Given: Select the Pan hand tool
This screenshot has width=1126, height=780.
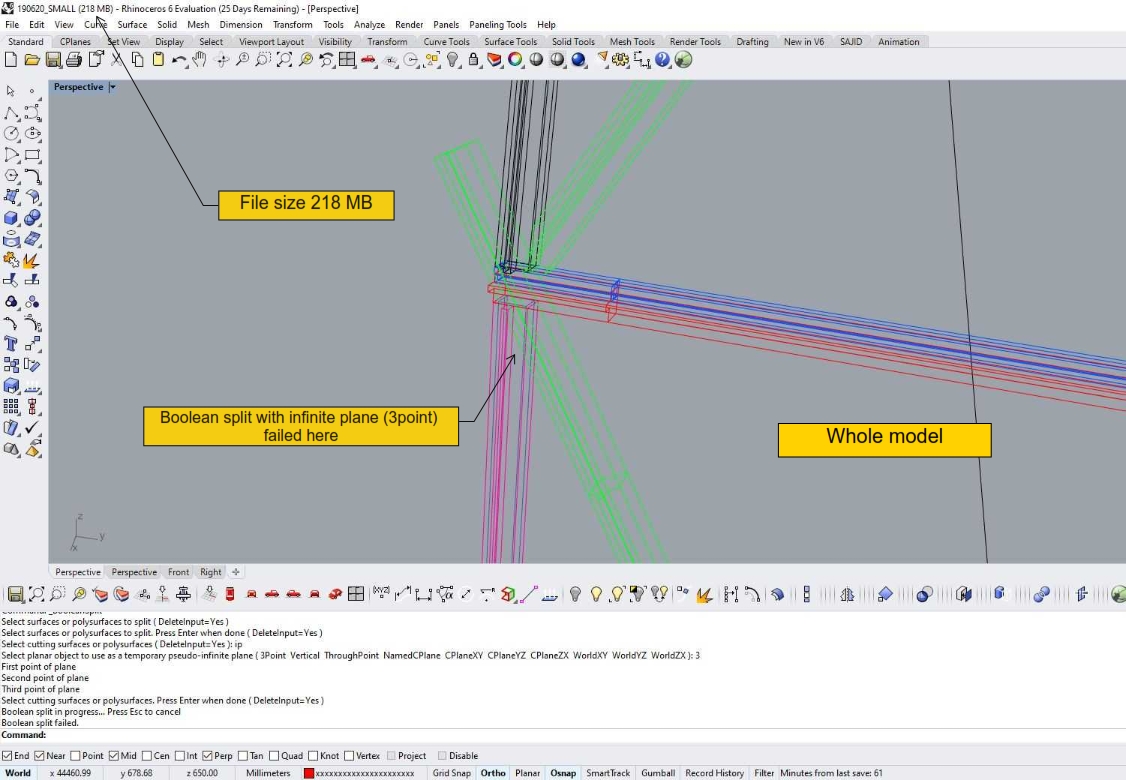Looking at the screenshot, I should 199,60.
